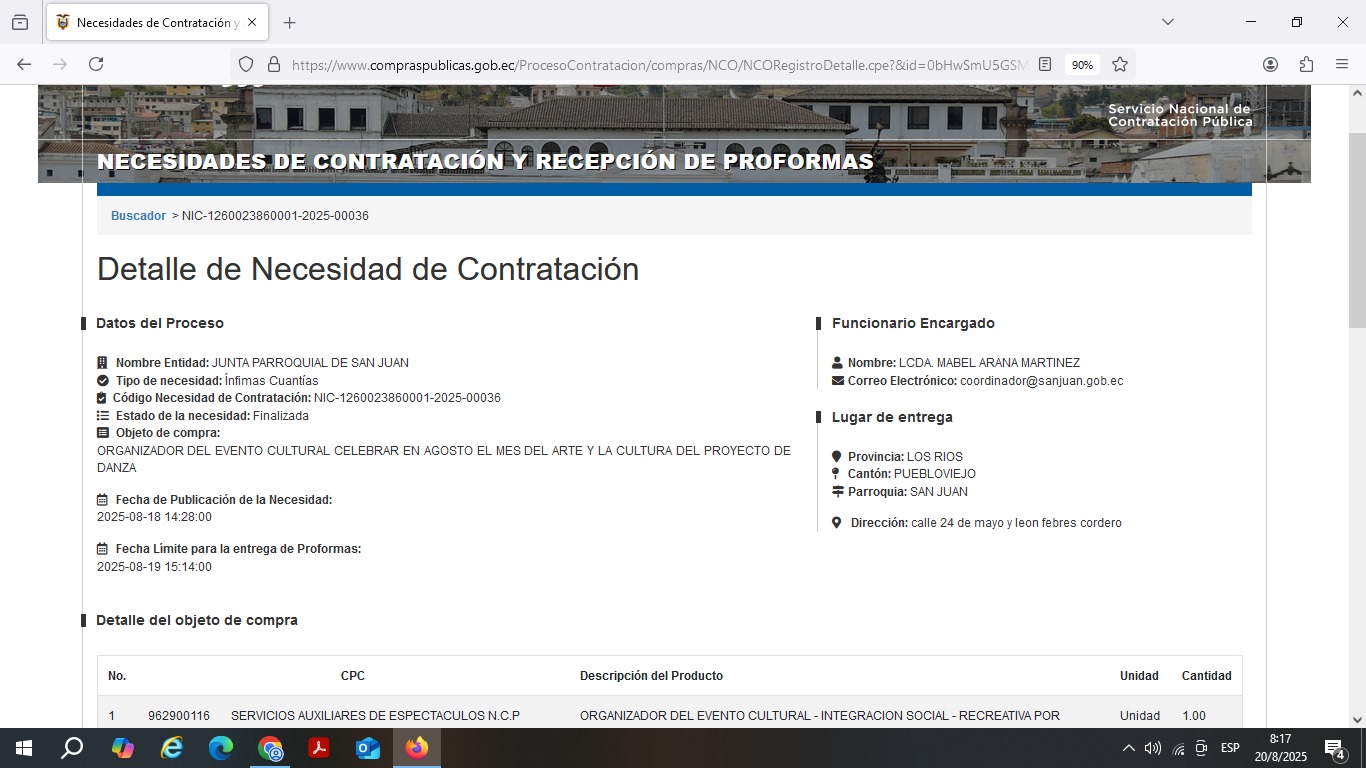Open the tracking protection shield panel
This screenshot has width=1366, height=768.
[x=246, y=64]
